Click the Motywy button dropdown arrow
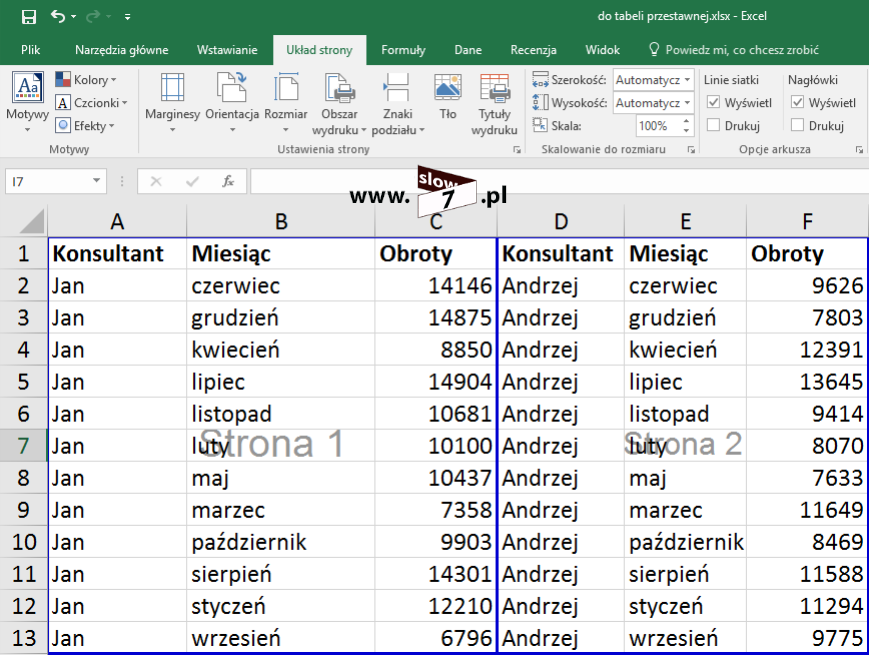 (x=27, y=130)
